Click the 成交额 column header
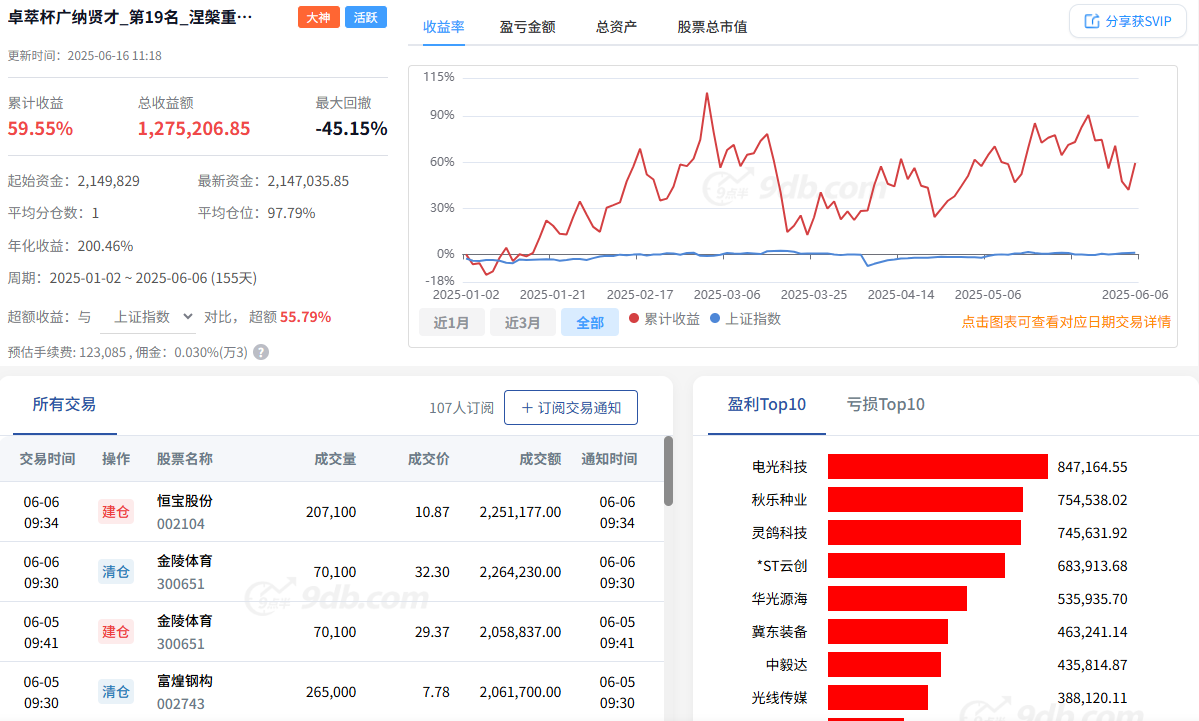Viewport: 1199px width, 721px height. tap(540, 459)
